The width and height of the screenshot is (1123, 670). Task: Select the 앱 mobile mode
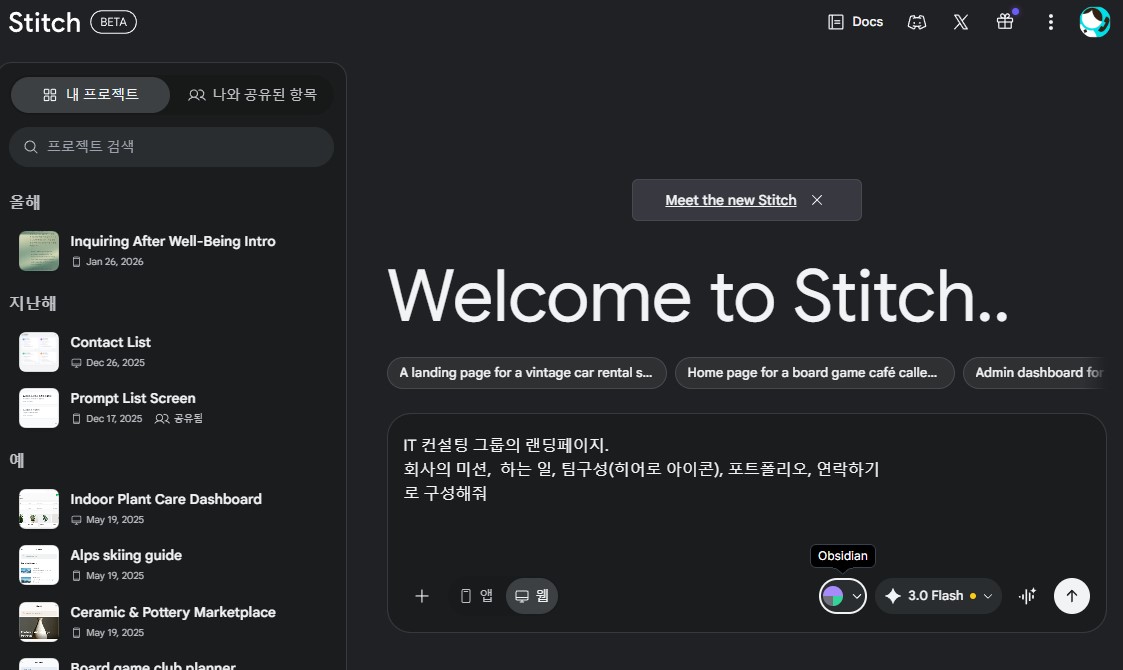tap(477, 595)
